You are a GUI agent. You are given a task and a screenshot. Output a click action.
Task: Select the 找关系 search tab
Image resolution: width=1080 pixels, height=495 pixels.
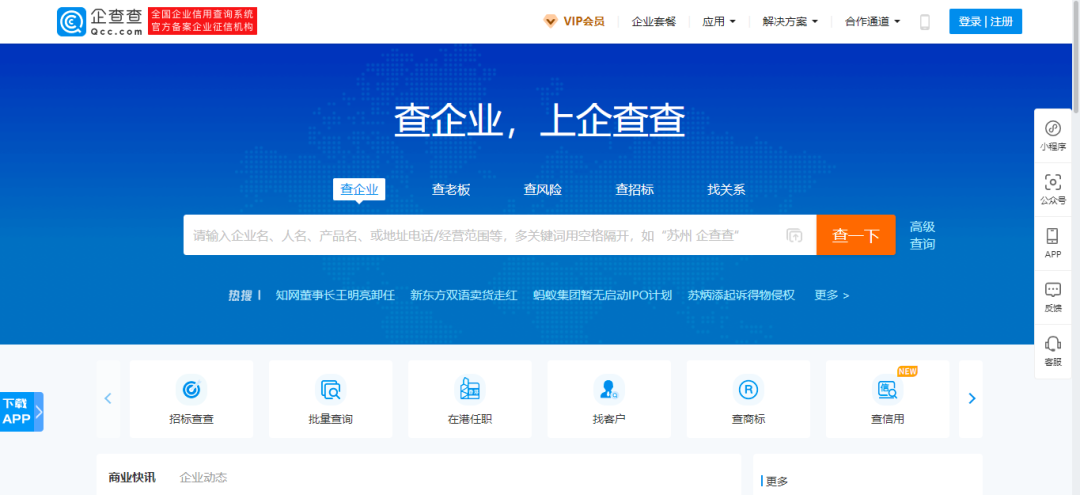pos(726,190)
